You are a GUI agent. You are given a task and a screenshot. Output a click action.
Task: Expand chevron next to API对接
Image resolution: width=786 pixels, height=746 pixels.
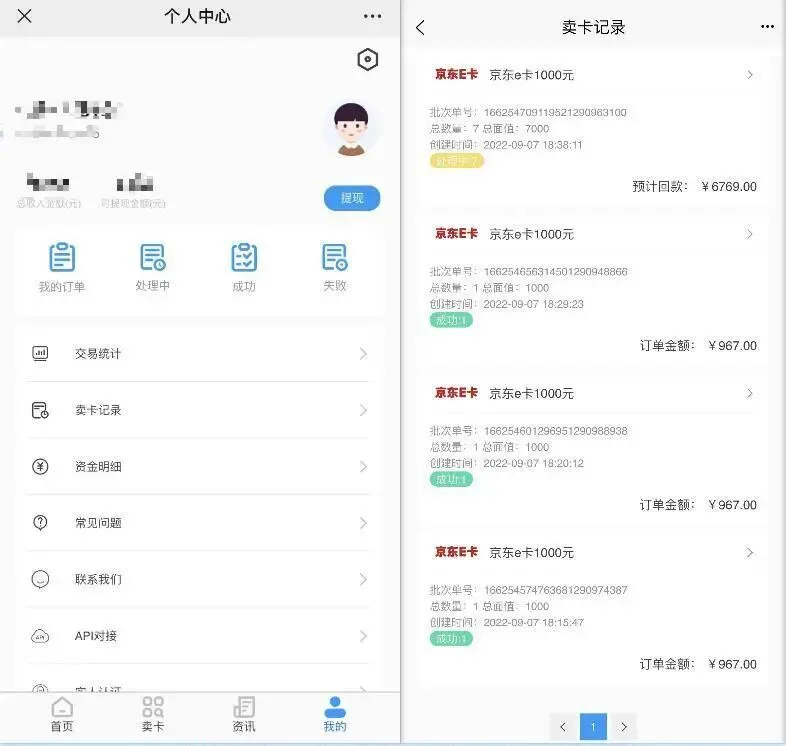[x=363, y=636]
